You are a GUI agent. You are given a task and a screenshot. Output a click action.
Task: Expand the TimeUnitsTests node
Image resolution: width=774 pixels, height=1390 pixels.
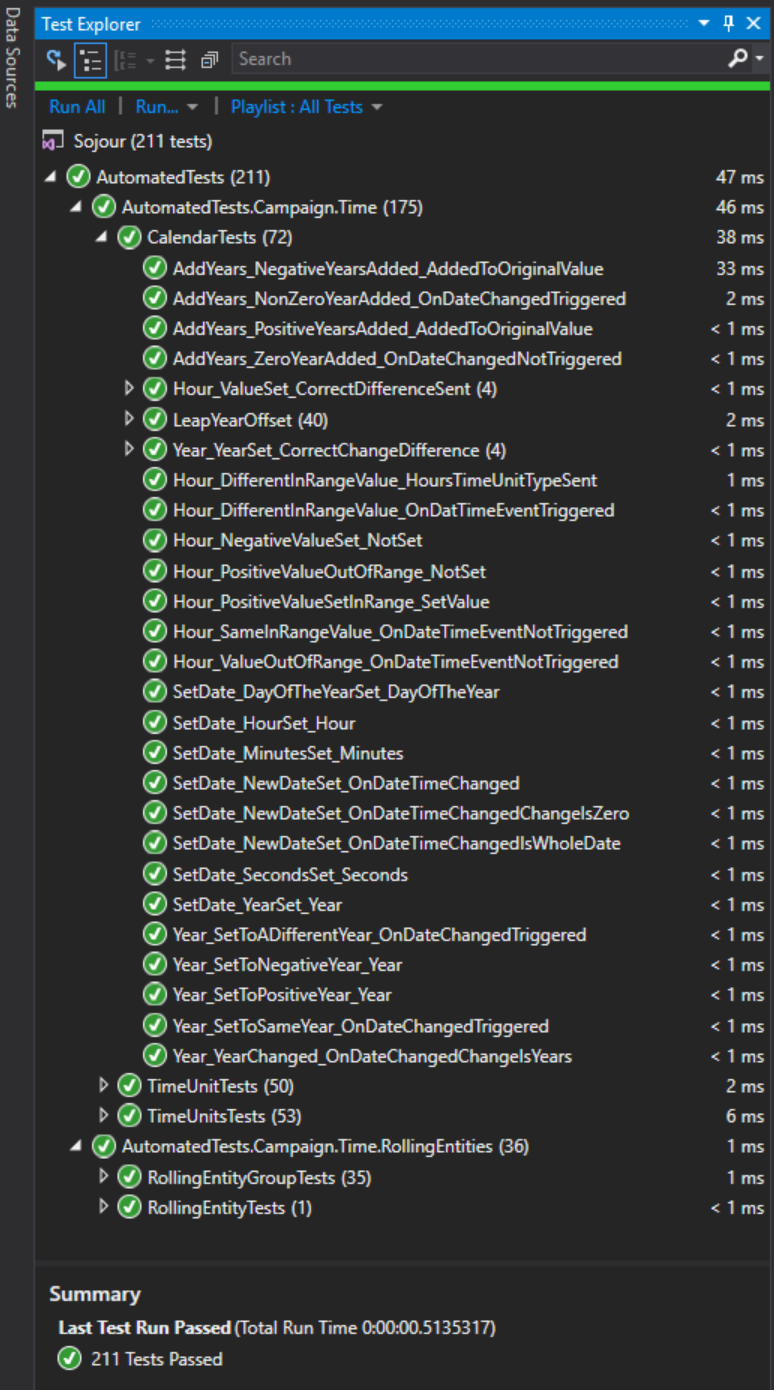pyautogui.click(x=103, y=1115)
